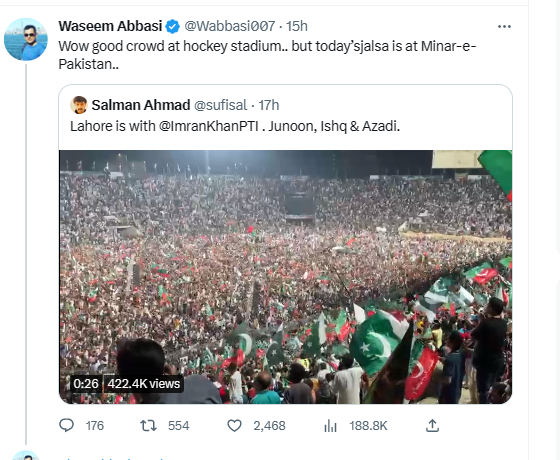Click the Salman Ahmad name in quote
Image resolution: width=560 pixels, height=460 pixels.
pyautogui.click(x=141, y=105)
